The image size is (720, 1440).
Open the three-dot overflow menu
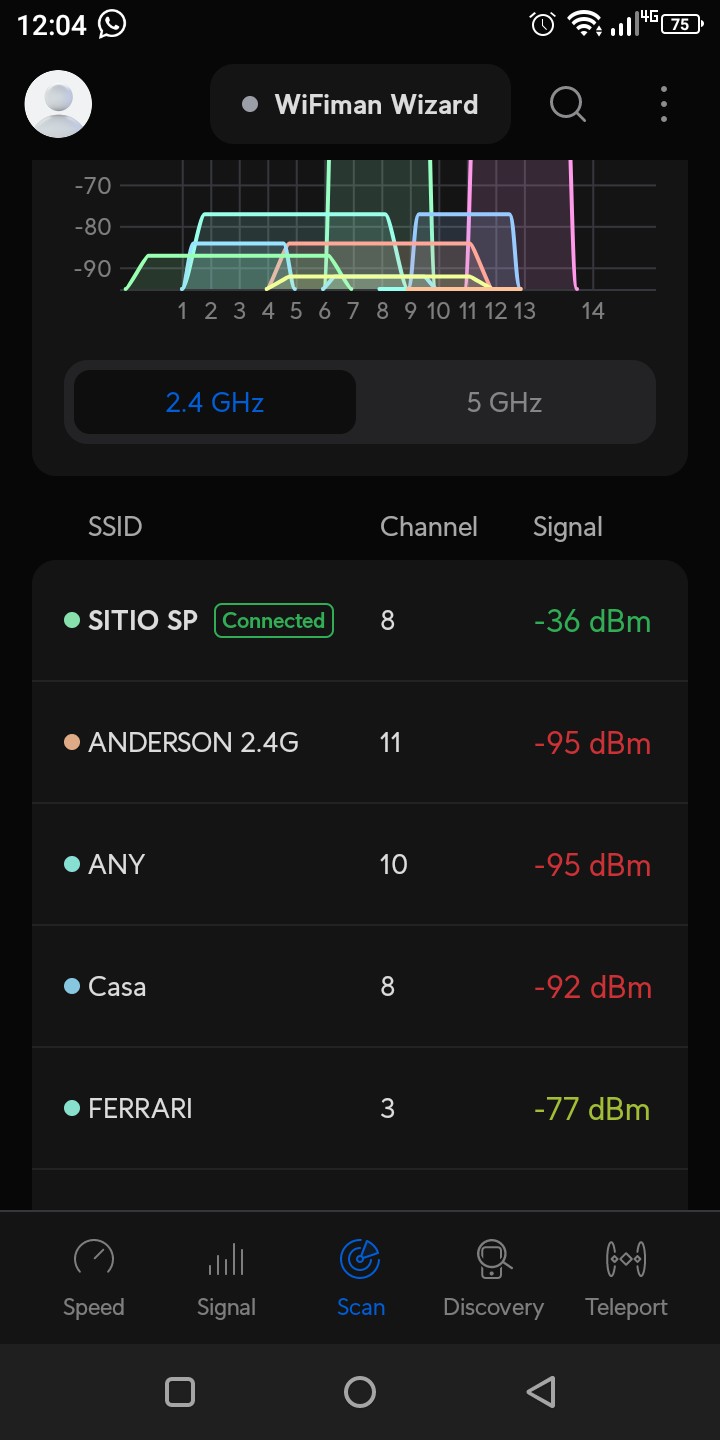[664, 104]
